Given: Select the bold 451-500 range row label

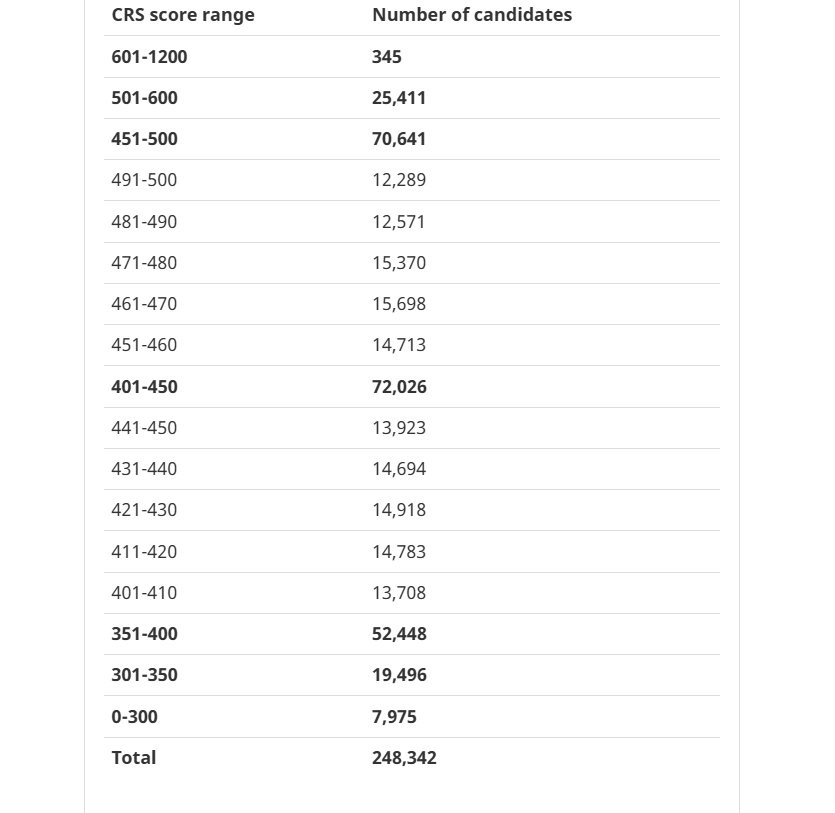Looking at the screenshot, I should tap(144, 139).
